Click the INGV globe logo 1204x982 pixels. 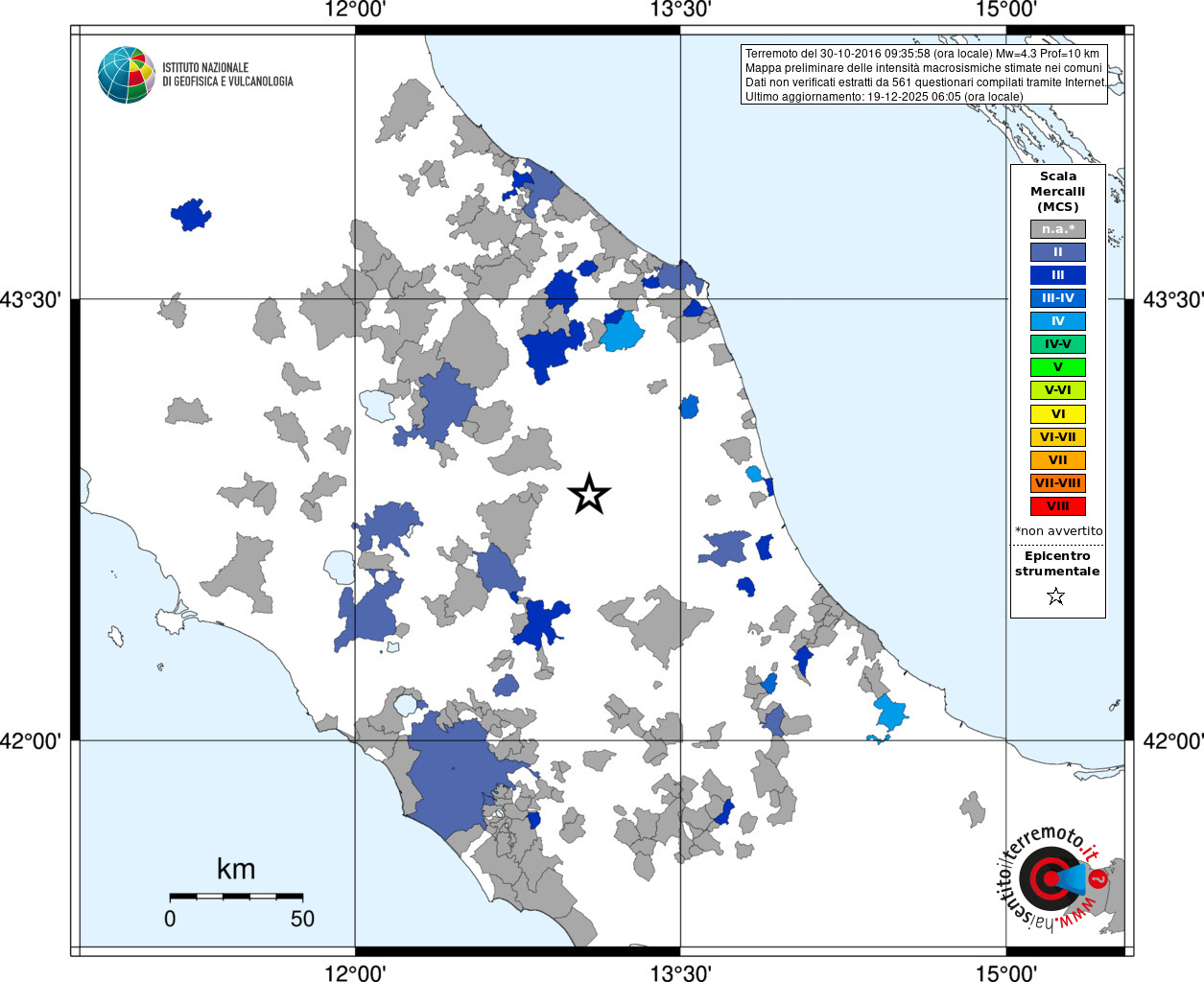click(x=126, y=75)
